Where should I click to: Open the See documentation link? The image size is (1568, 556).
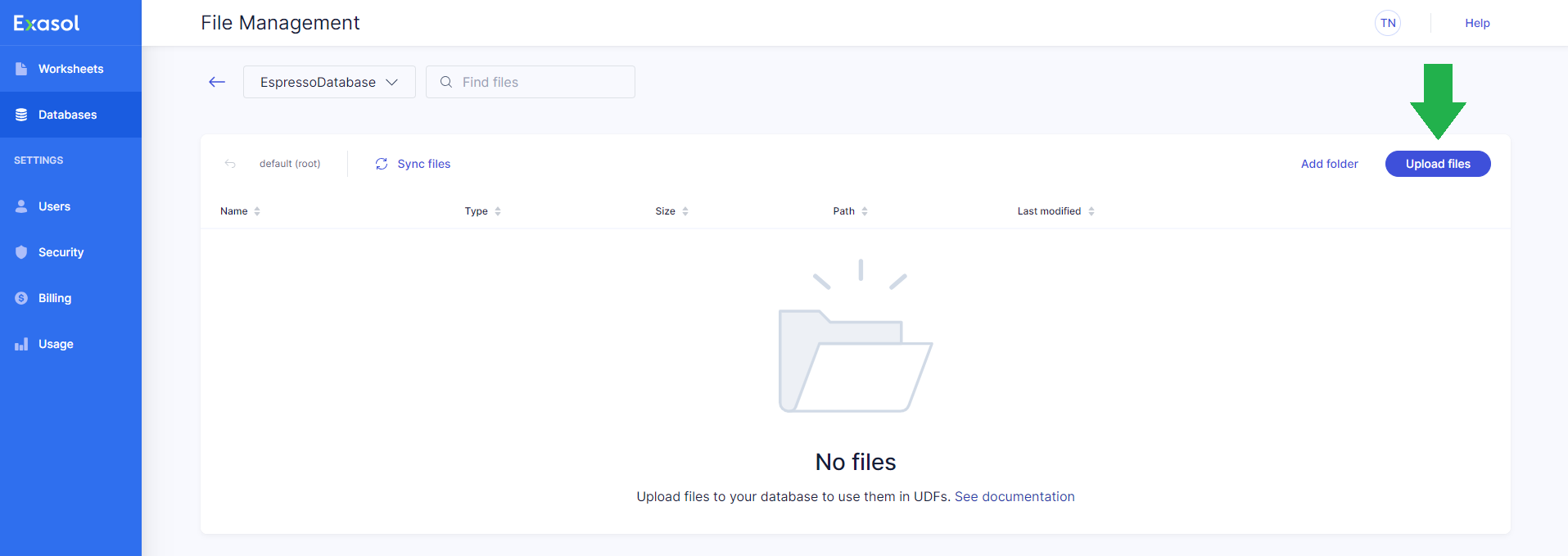(x=1014, y=496)
